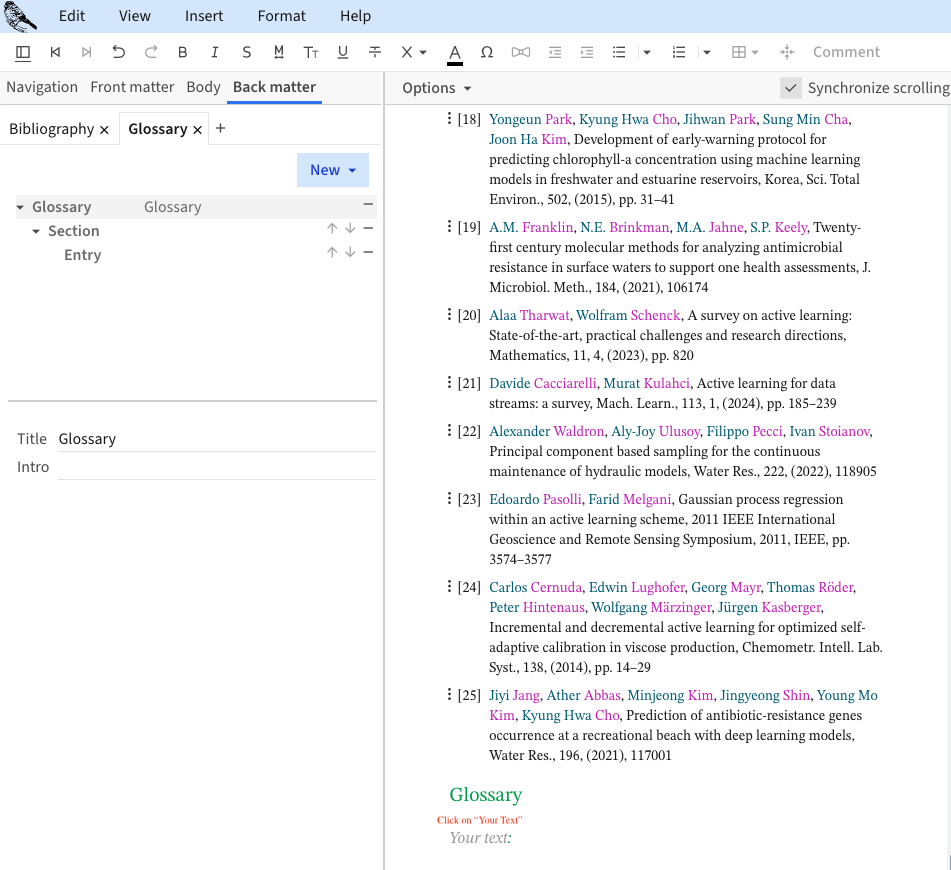Click the text color button
The image size is (951, 870).
(x=455, y=52)
